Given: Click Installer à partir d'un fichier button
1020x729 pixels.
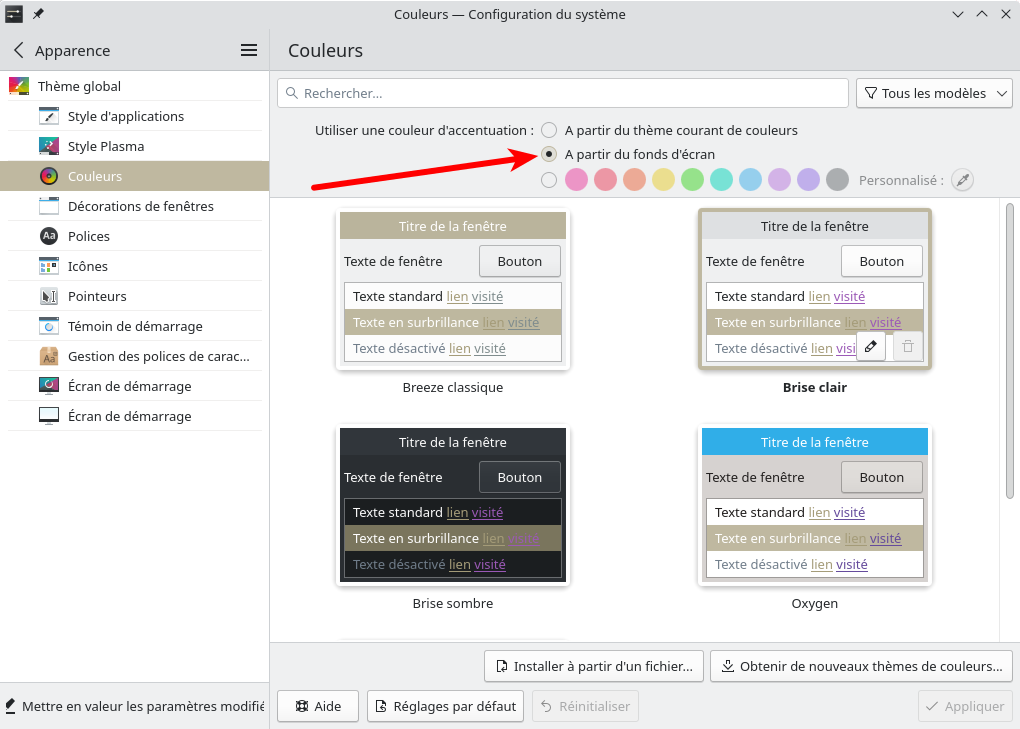Looking at the screenshot, I should 594,666.
